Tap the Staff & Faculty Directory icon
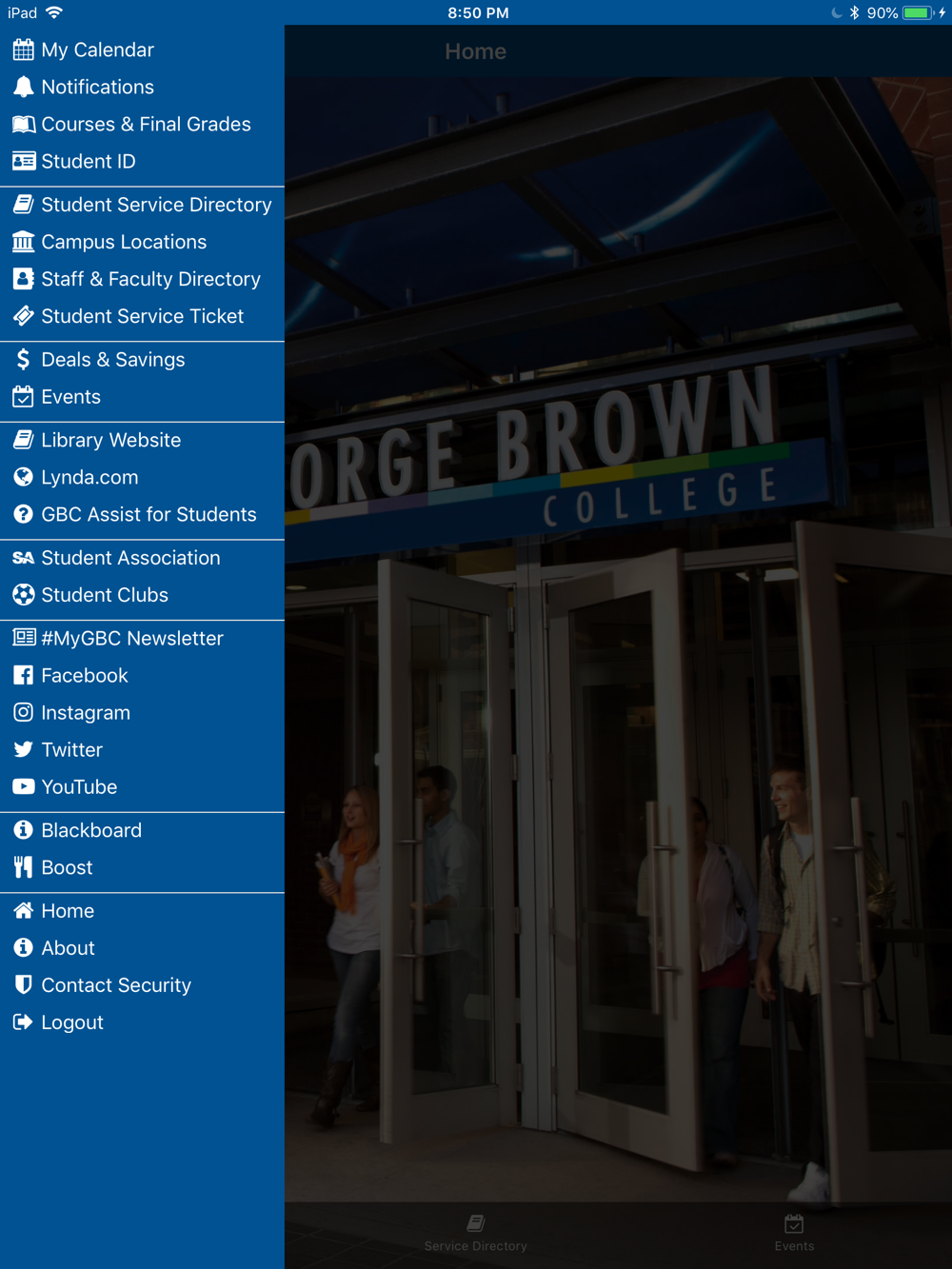Screen dimensions: 952x1269 click(24, 278)
